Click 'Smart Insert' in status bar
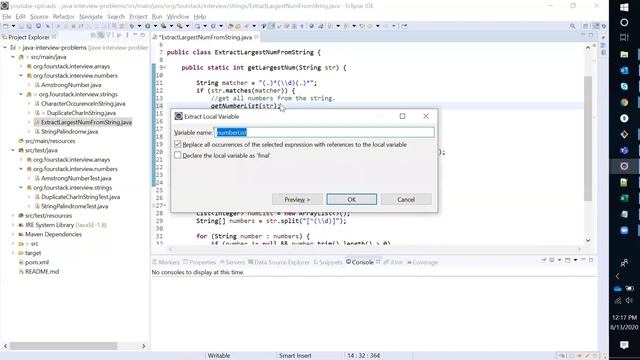This screenshot has height=360, width=640. tap(295, 356)
